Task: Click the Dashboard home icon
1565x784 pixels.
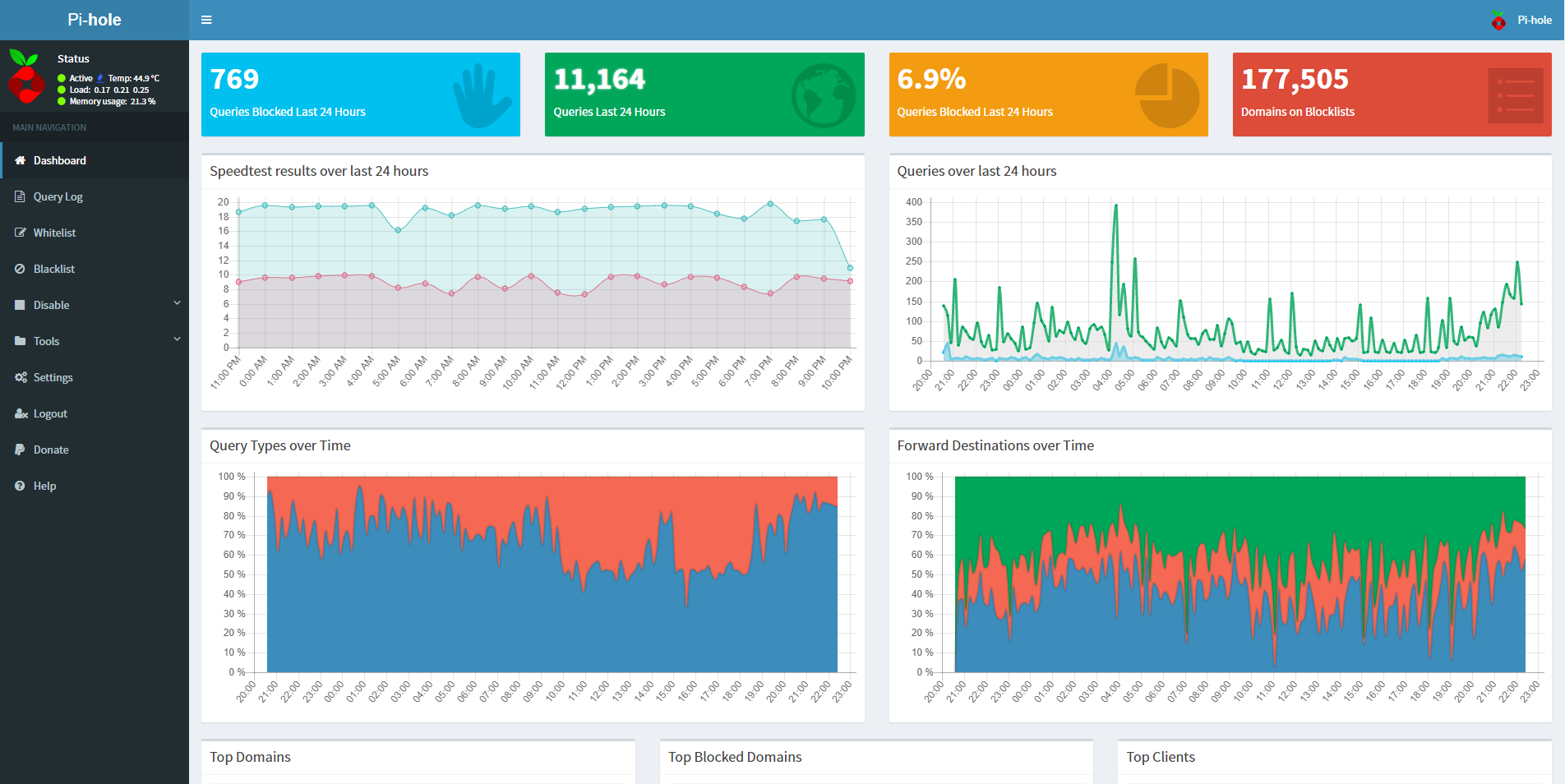Action: point(21,160)
